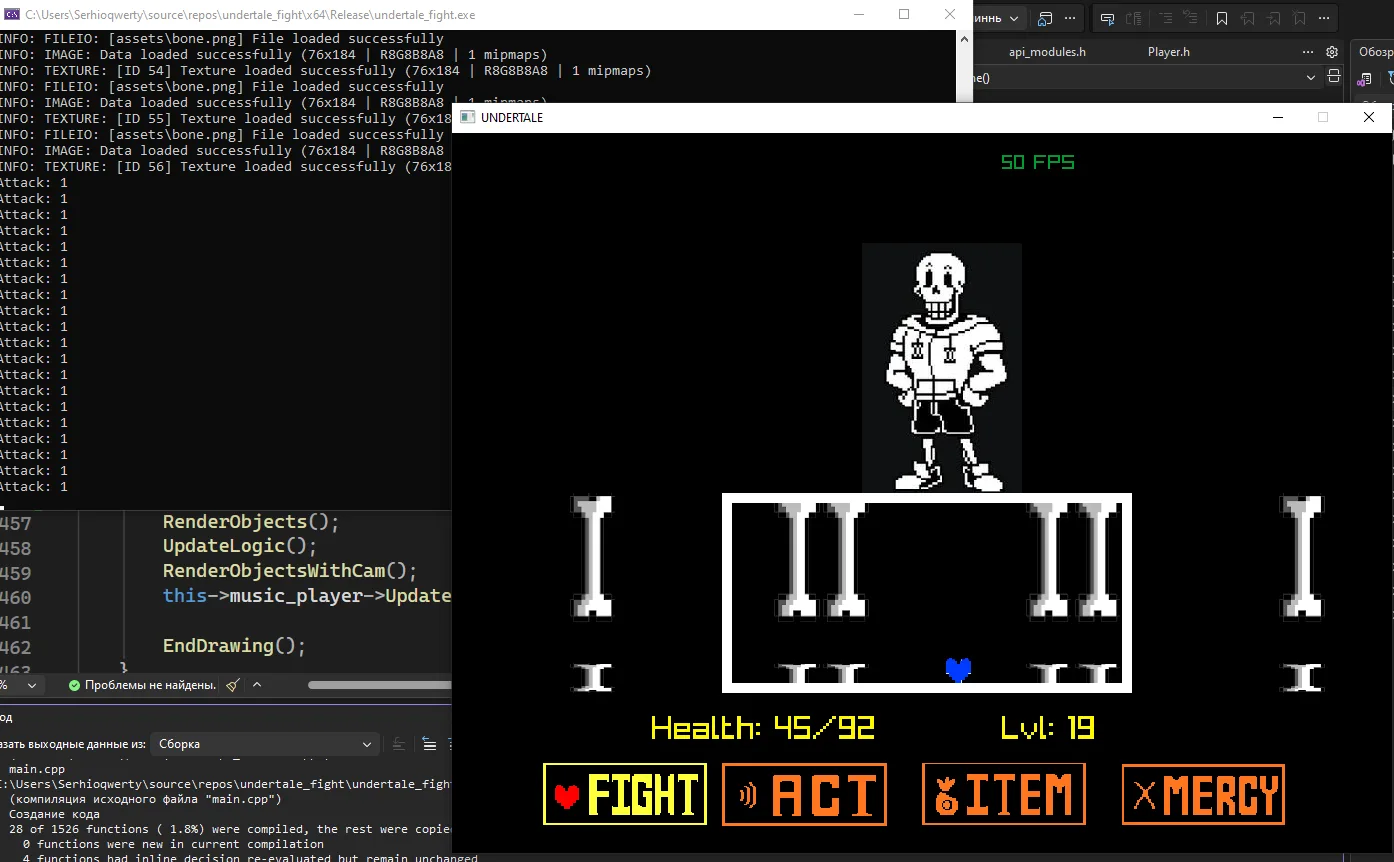Pick the MERCY battle option
The image size is (1394, 862).
1204,794
